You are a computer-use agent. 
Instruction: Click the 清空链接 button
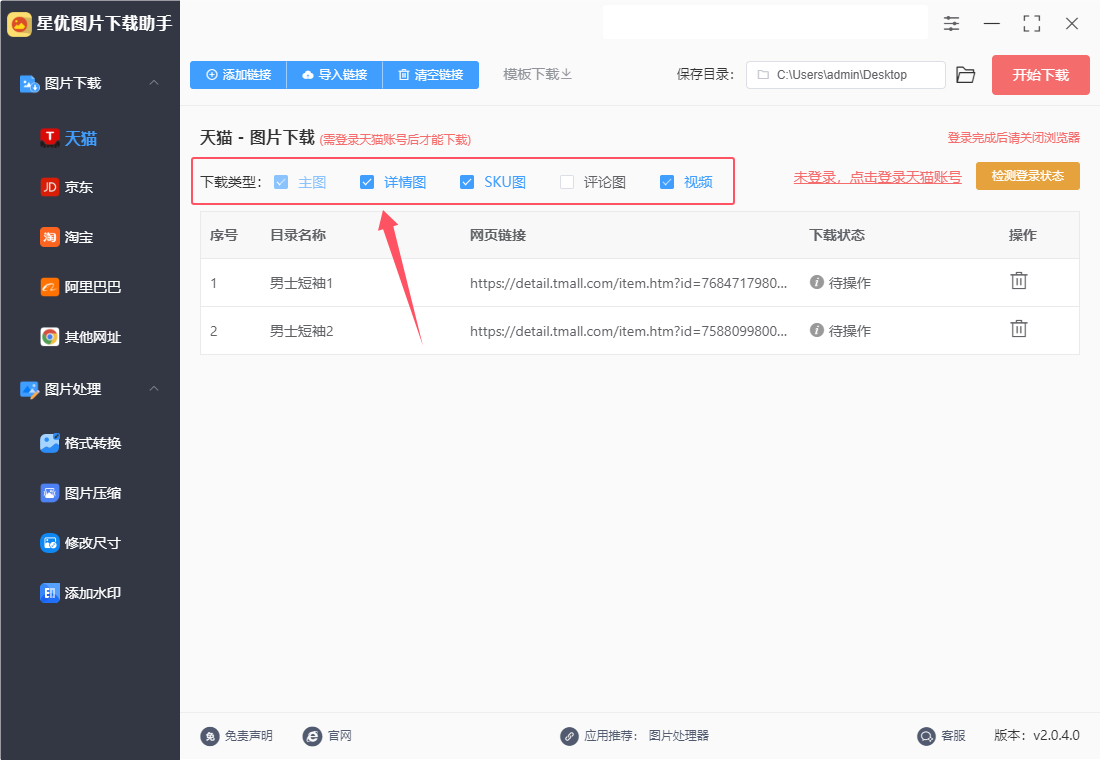(431, 75)
